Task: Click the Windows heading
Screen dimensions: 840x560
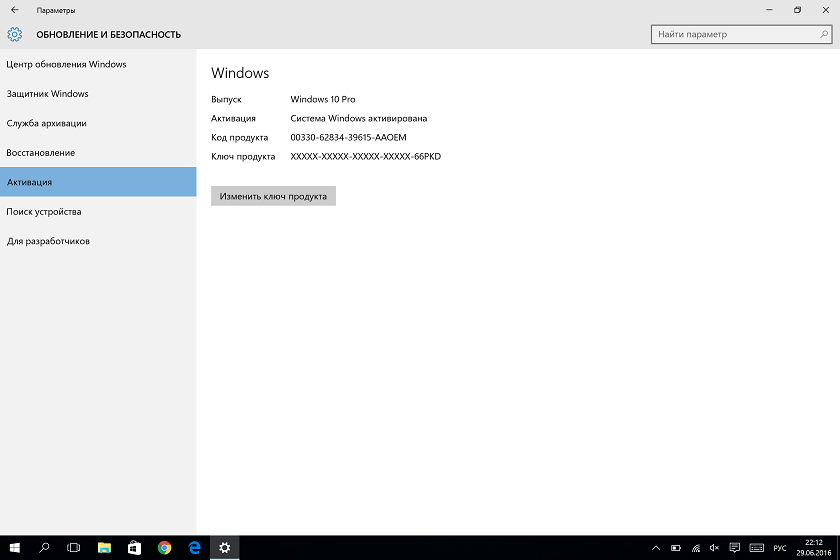Action: pyautogui.click(x=240, y=73)
